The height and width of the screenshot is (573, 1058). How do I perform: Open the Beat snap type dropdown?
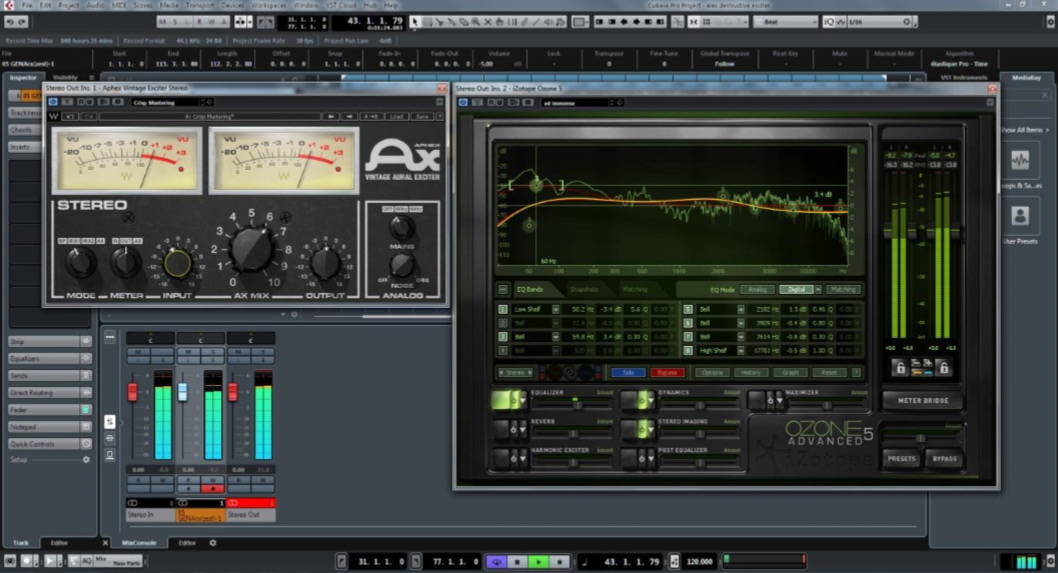point(784,22)
